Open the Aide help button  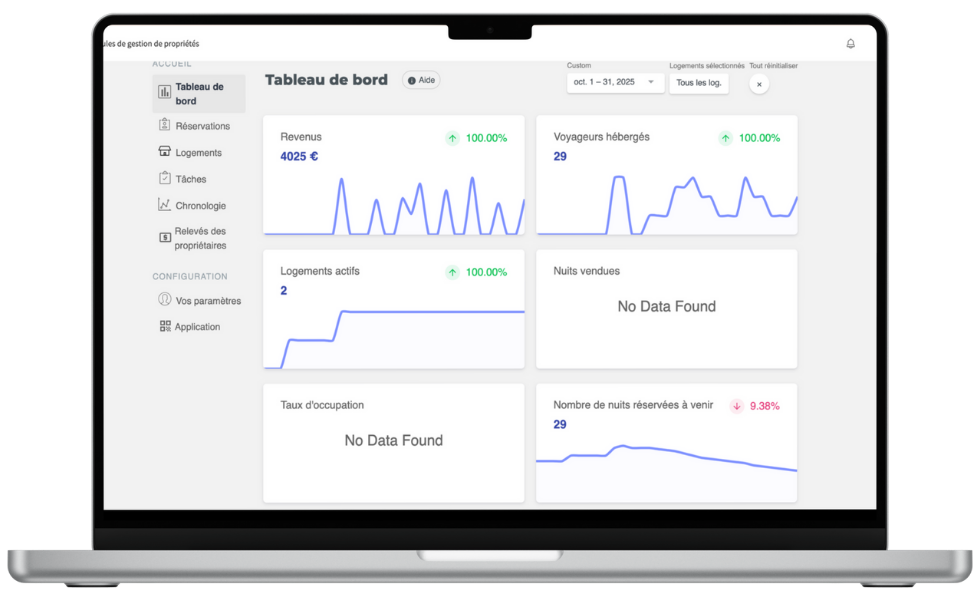(421, 80)
